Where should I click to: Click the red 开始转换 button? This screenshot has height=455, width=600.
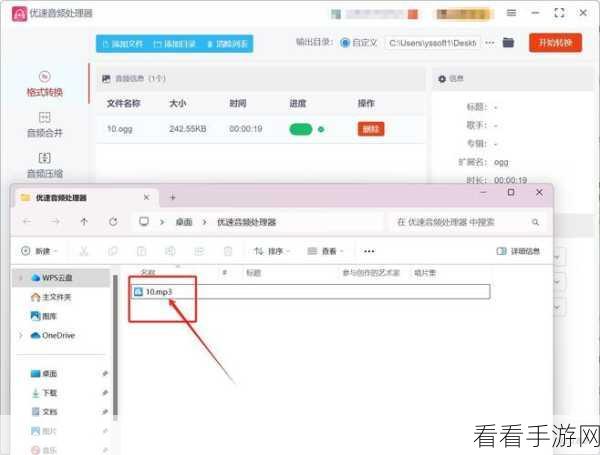click(x=555, y=42)
